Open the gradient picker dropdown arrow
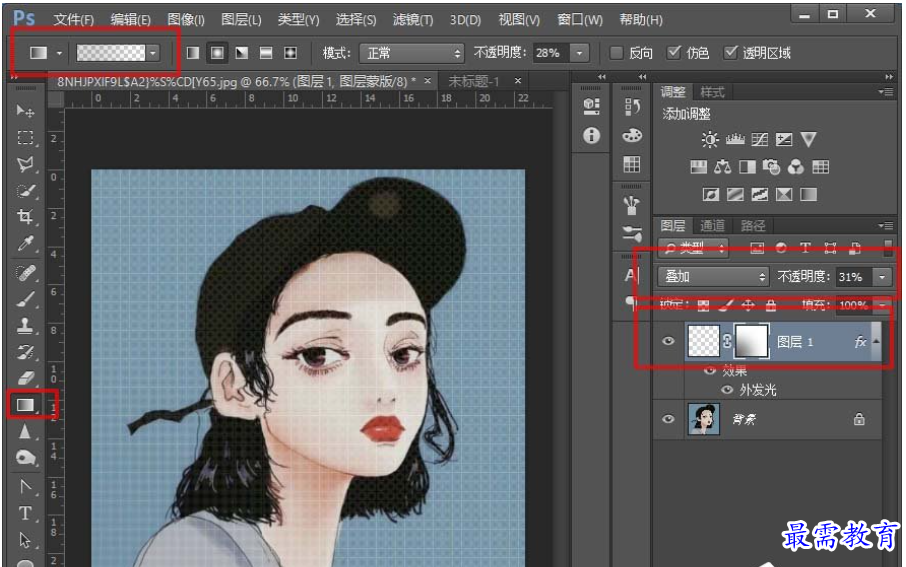This screenshot has height=567, width=906. [153, 53]
